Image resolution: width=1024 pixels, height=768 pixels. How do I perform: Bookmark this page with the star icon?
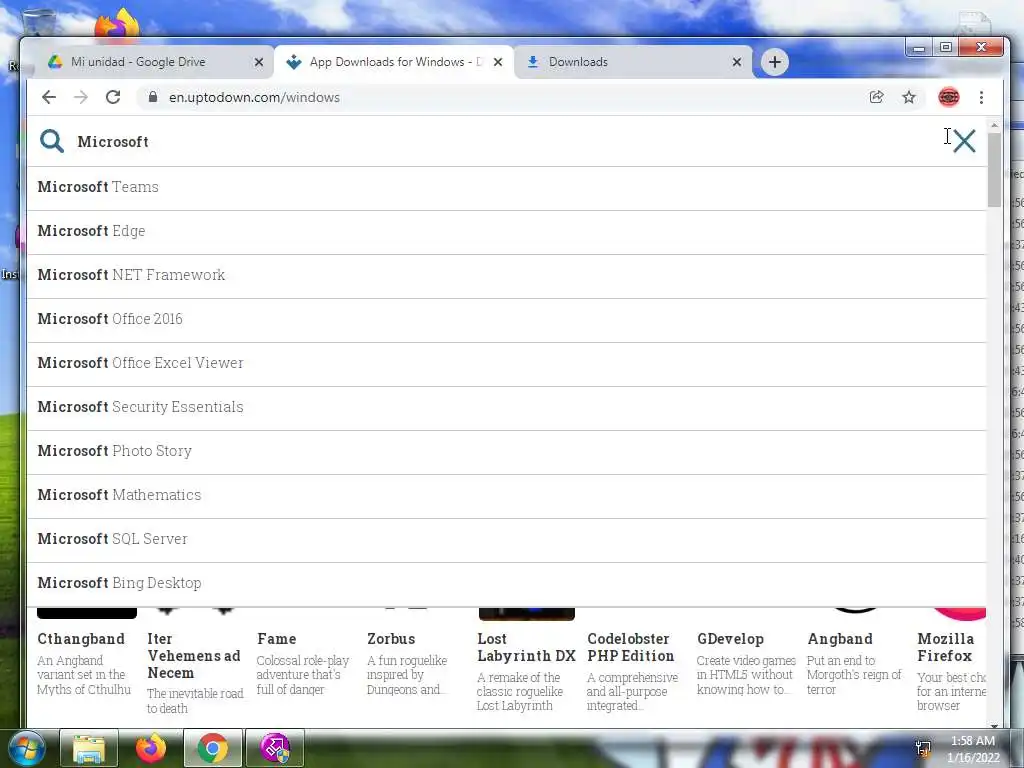click(x=908, y=97)
